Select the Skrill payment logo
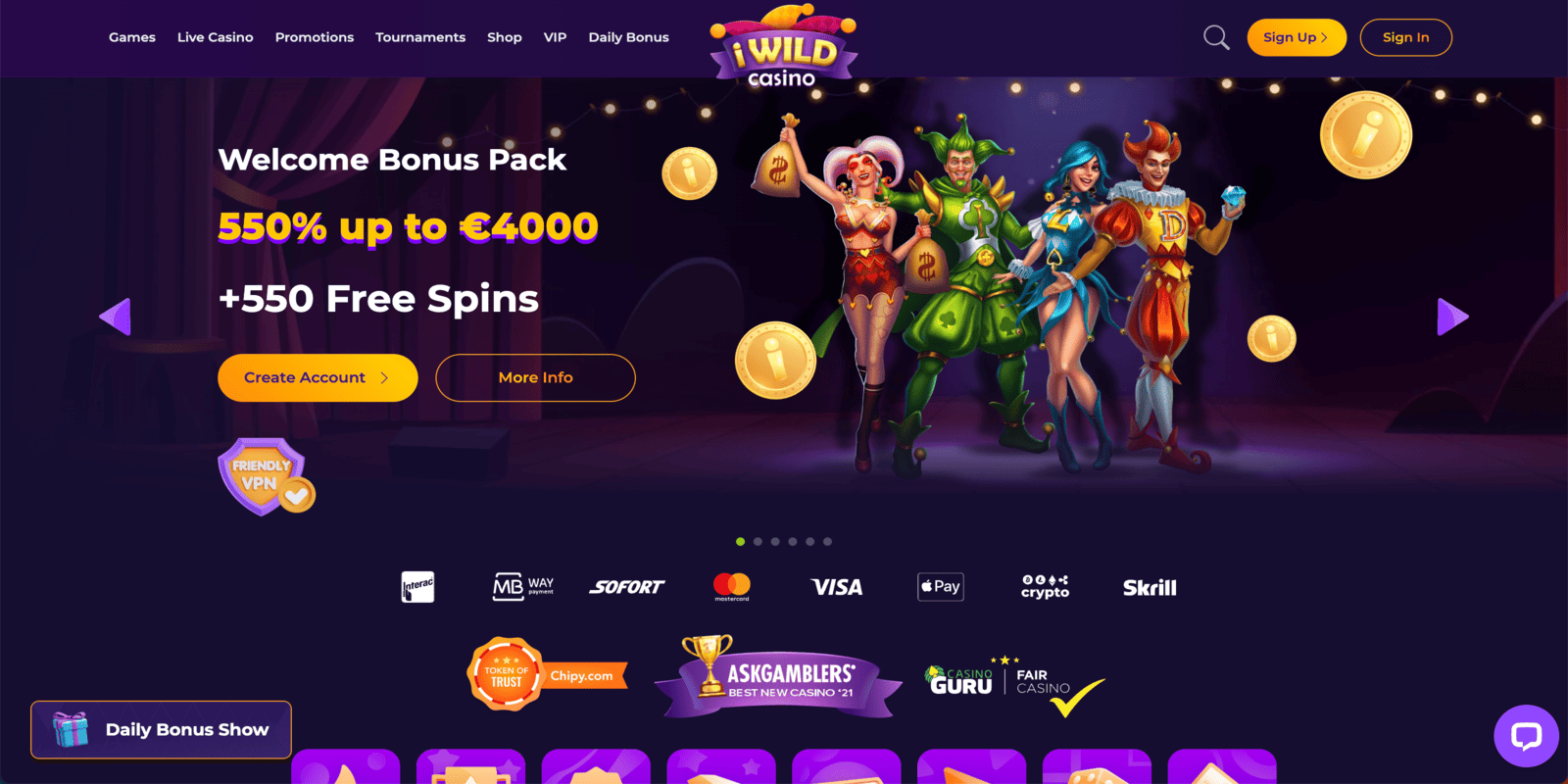Image resolution: width=1568 pixels, height=784 pixels. coord(1150,588)
